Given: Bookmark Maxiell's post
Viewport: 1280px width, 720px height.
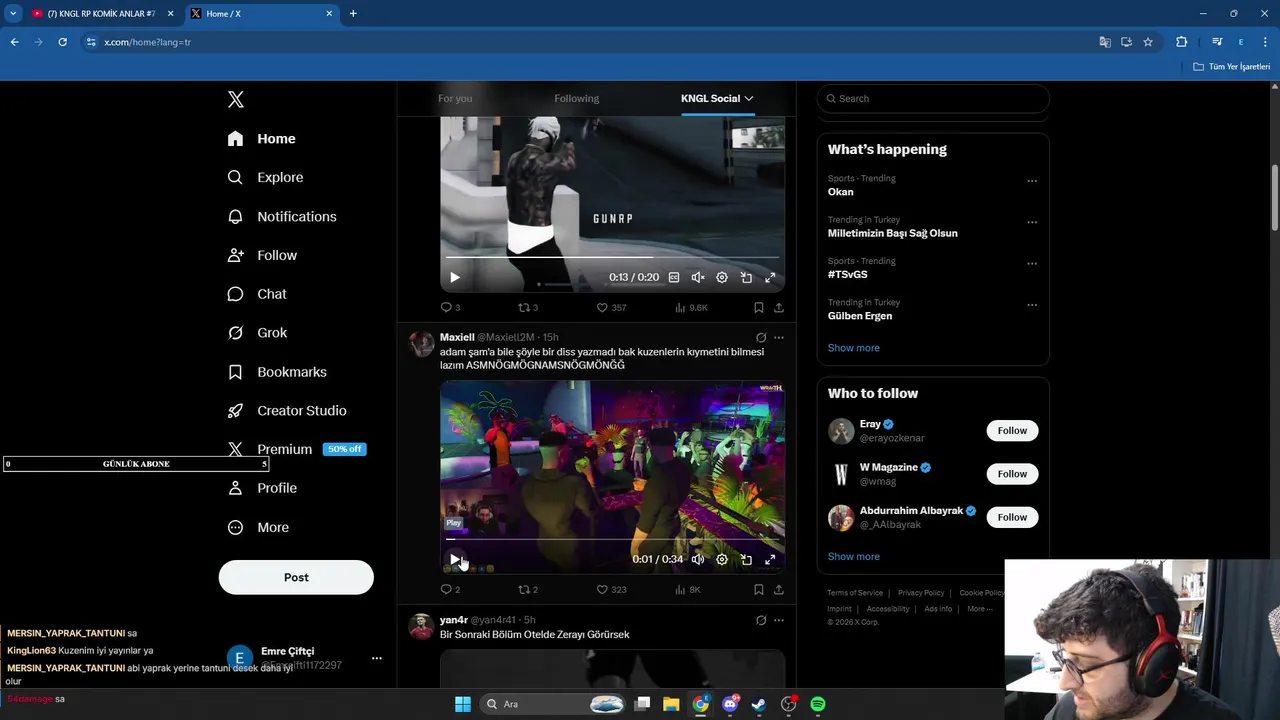Looking at the screenshot, I should click(x=759, y=590).
